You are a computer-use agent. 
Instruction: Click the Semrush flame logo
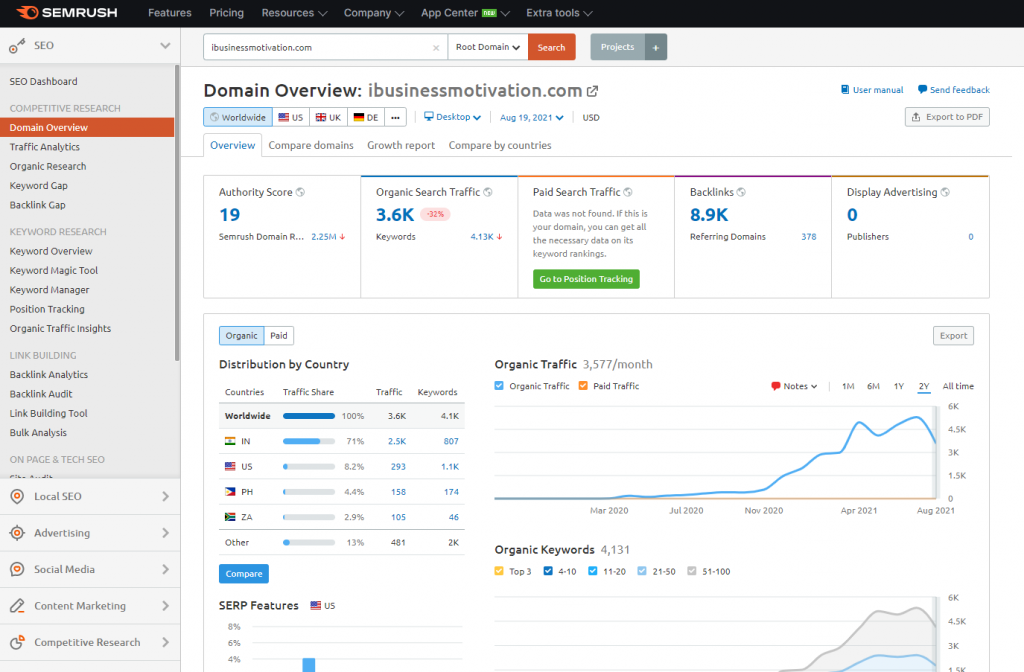pos(27,12)
